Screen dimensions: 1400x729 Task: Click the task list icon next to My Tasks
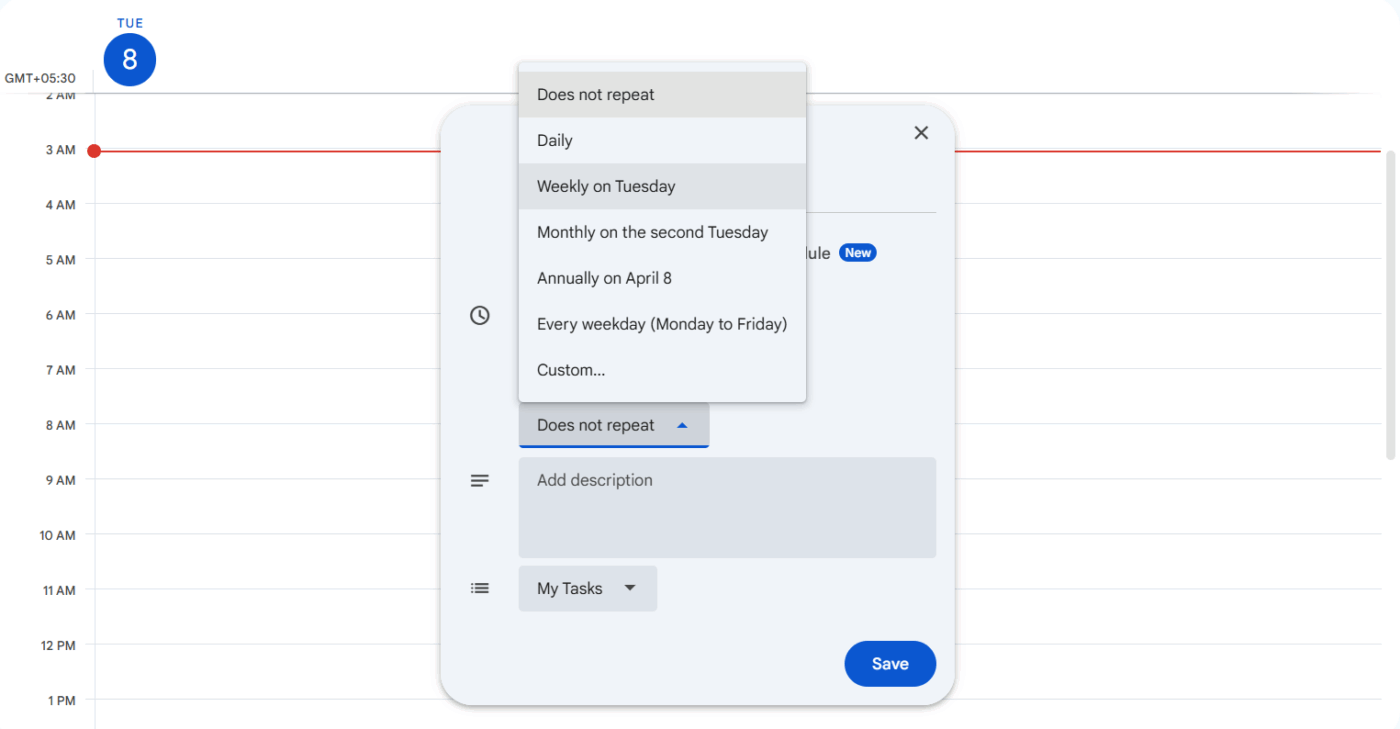(480, 588)
